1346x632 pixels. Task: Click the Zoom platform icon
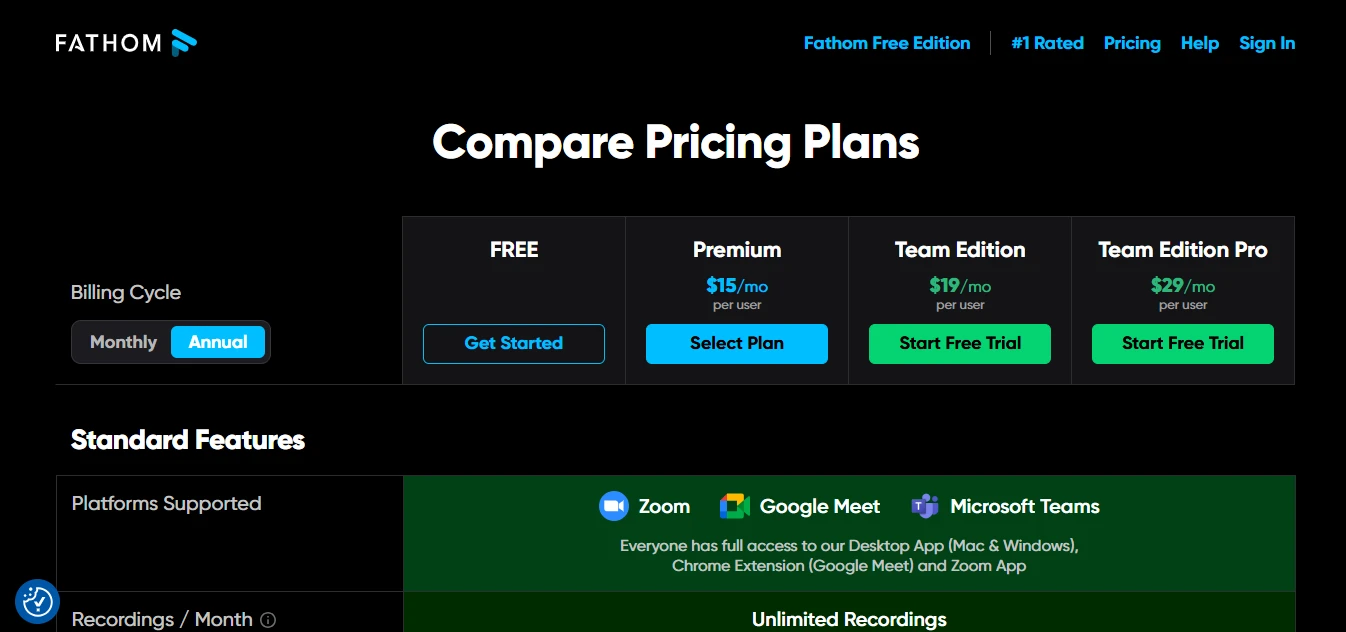613,506
